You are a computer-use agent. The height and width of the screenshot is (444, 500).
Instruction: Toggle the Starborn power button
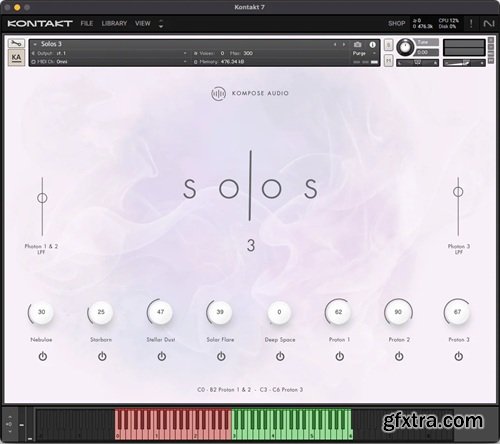pos(102,356)
